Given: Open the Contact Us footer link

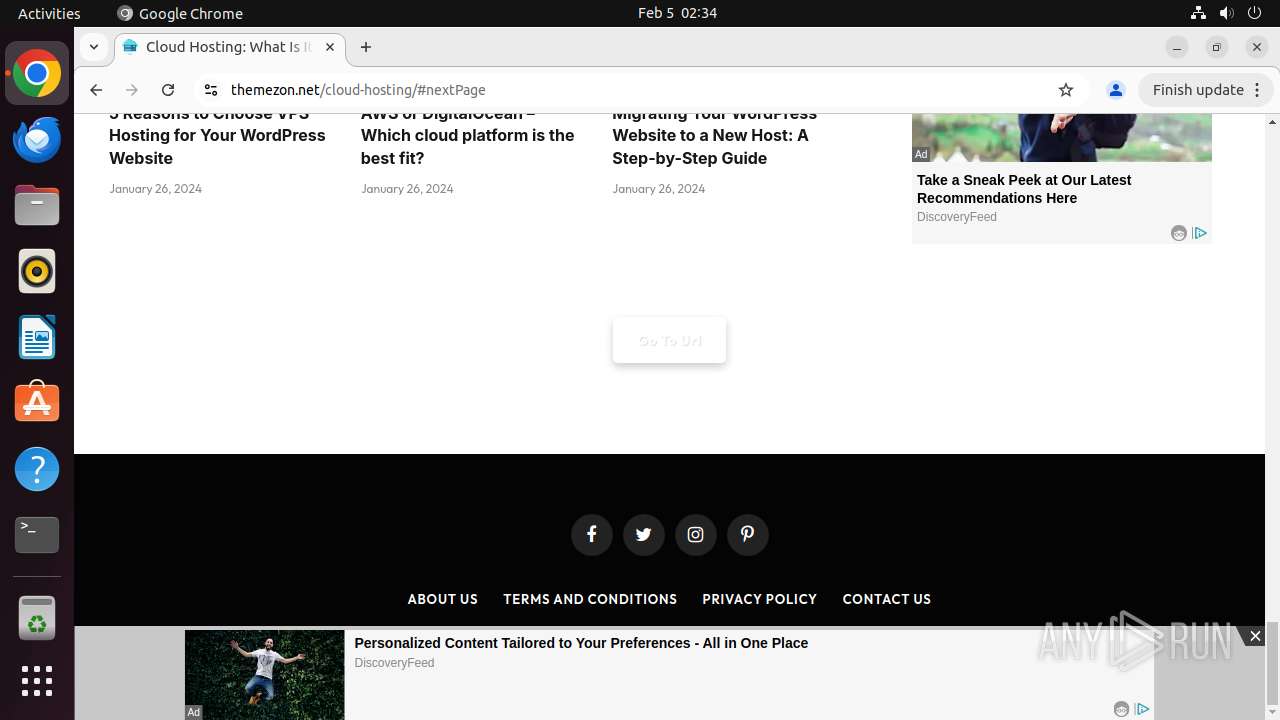Looking at the screenshot, I should click(x=886, y=599).
